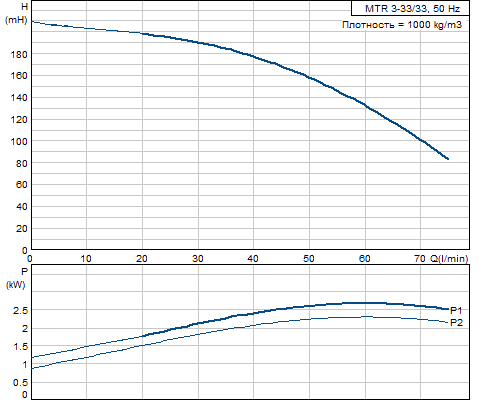Click the MTR 3-33/33, 50 Hz title box
Viewport: 500px width, 400px height.
click(x=410, y=8)
